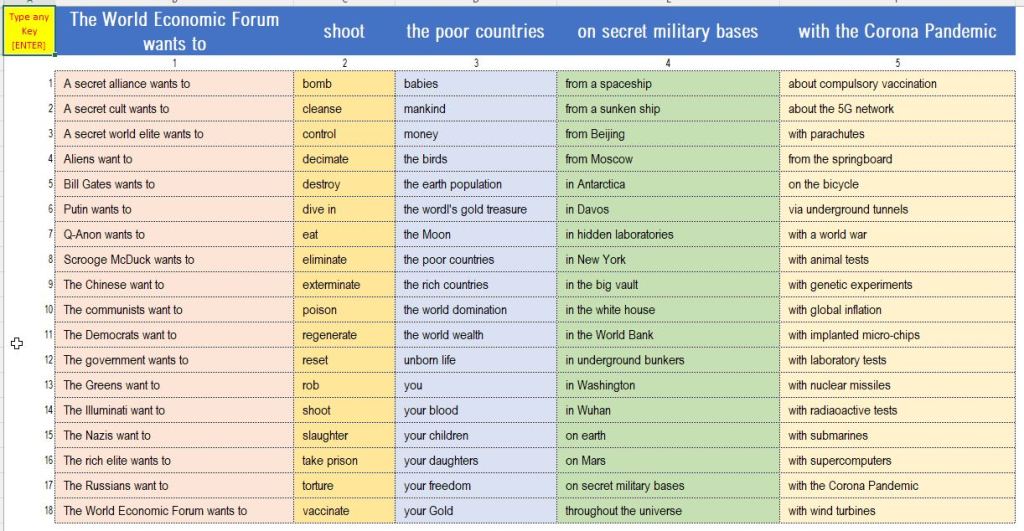Screen dimensions: 1024x531
Task: Click the yellow 'Type any Key [ENTER]' cell
Action: point(29,29)
